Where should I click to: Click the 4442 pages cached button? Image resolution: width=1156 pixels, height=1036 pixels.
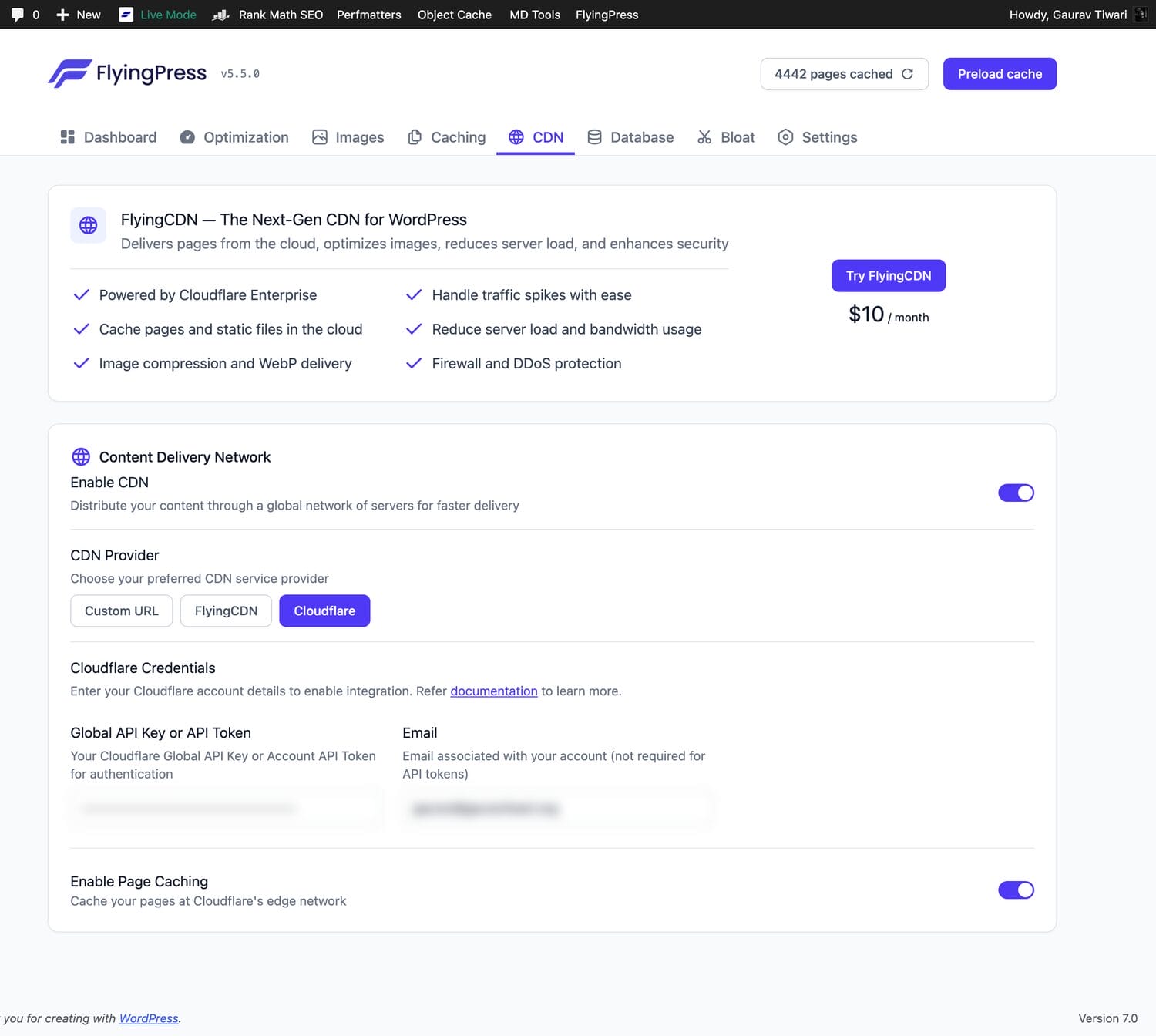845,74
